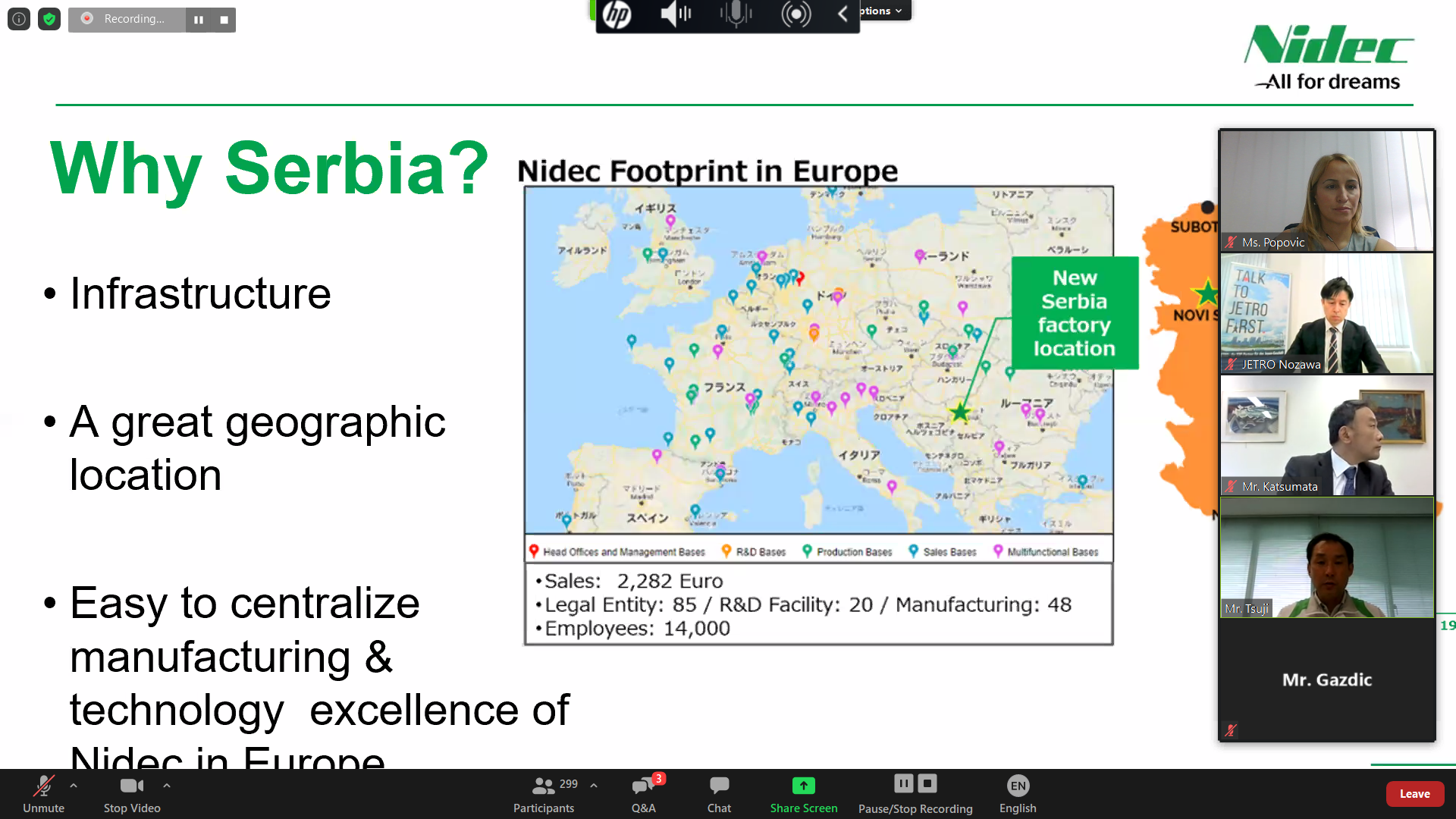
Task: Open the English interpretation language selector
Action: tap(1018, 793)
